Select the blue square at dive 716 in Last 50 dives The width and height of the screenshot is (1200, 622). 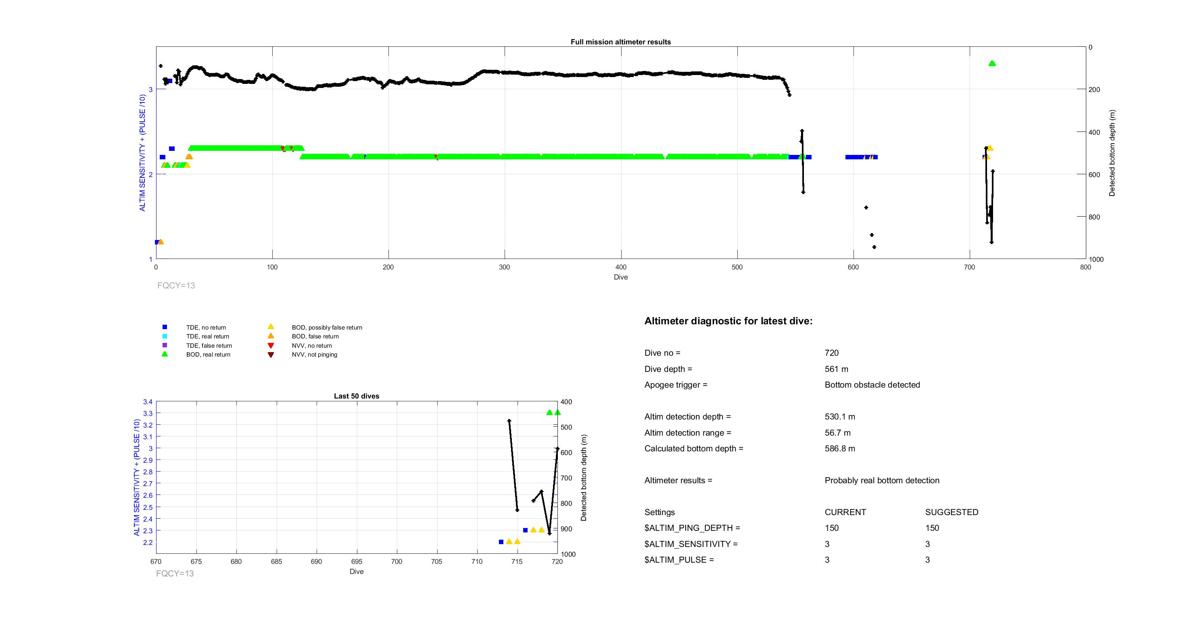pyautogui.click(x=525, y=530)
